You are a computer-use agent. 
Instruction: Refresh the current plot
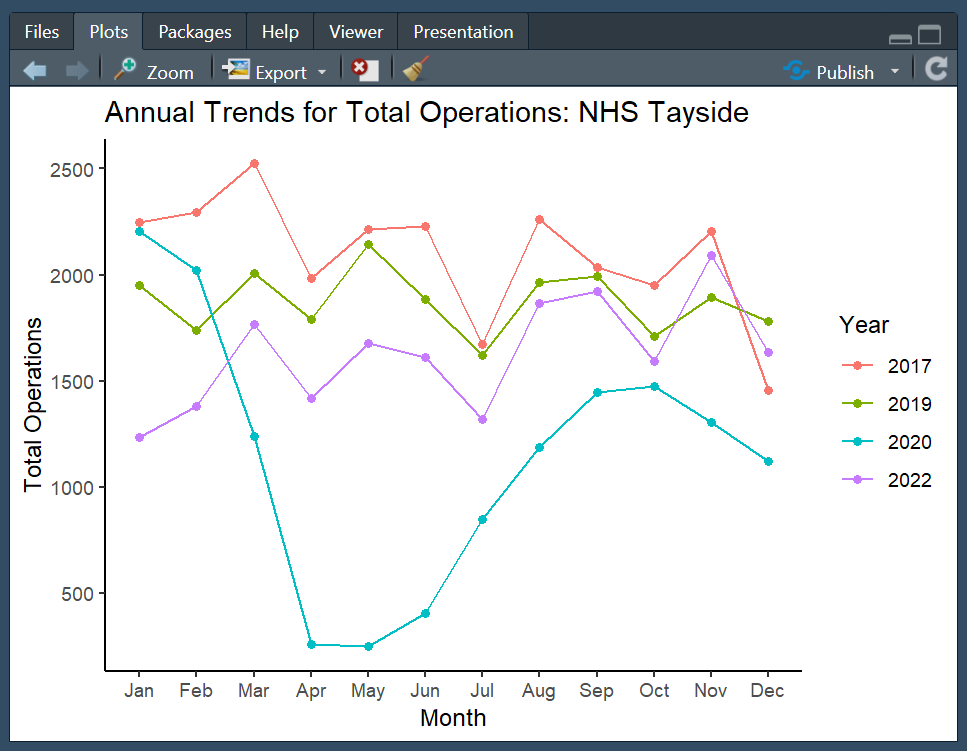[x=936, y=69]
